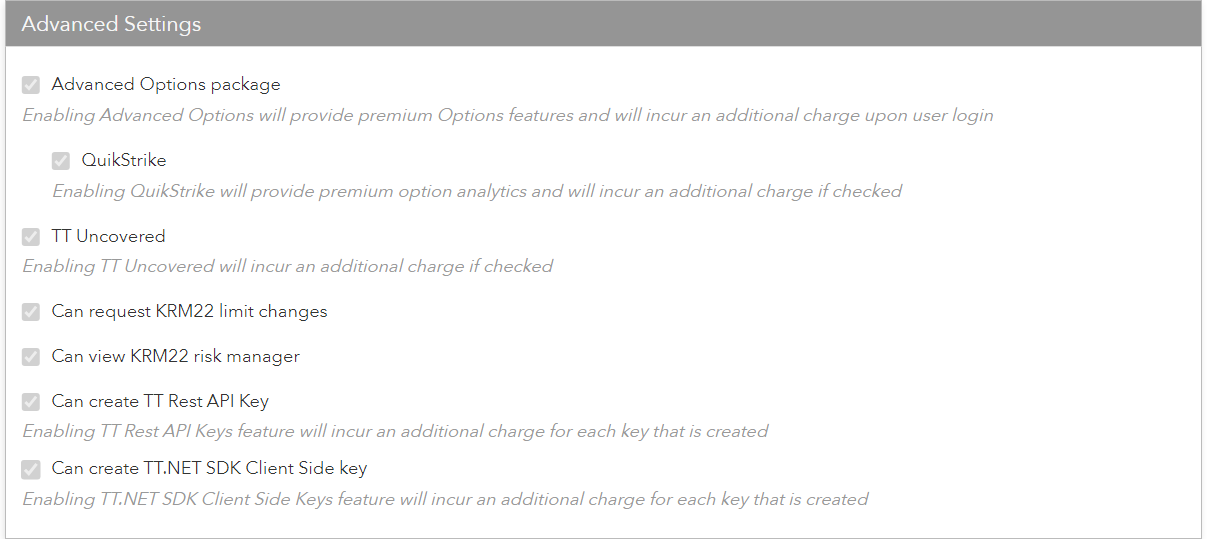Click the TT Rest API Keys charge description
The width and height of the screenshot is (1207, 539).
pos(395,432)
